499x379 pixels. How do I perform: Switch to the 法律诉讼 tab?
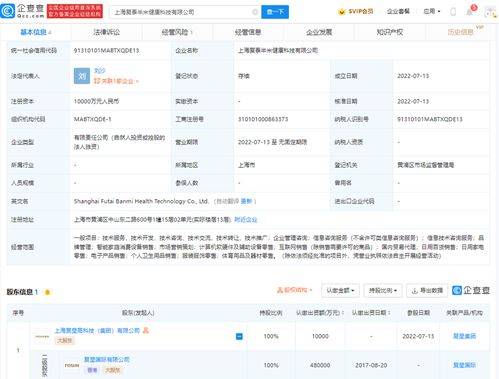107,32
